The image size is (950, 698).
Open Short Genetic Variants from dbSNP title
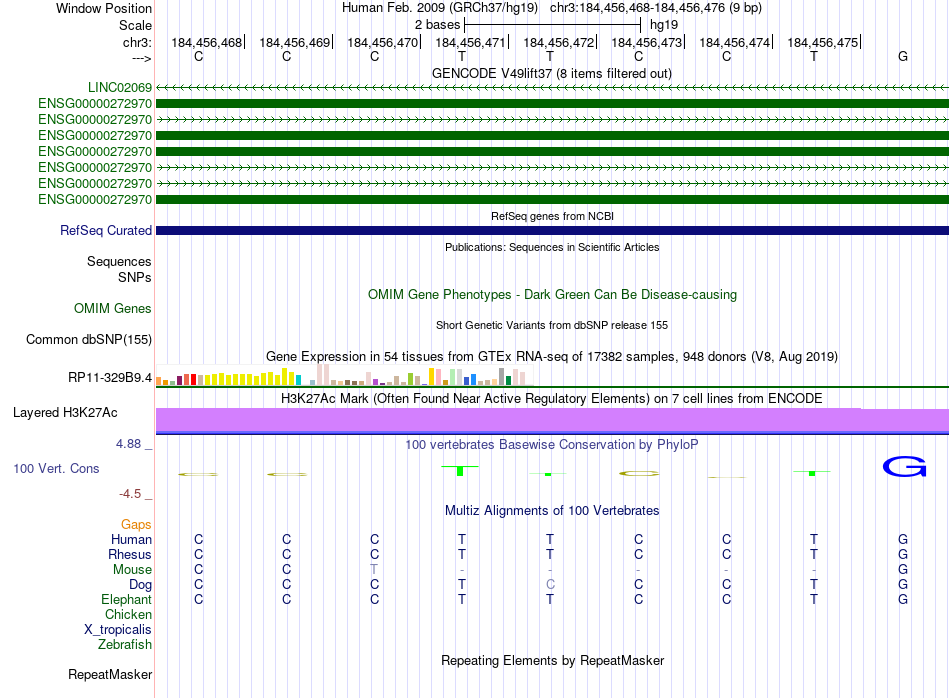point(552,325)
